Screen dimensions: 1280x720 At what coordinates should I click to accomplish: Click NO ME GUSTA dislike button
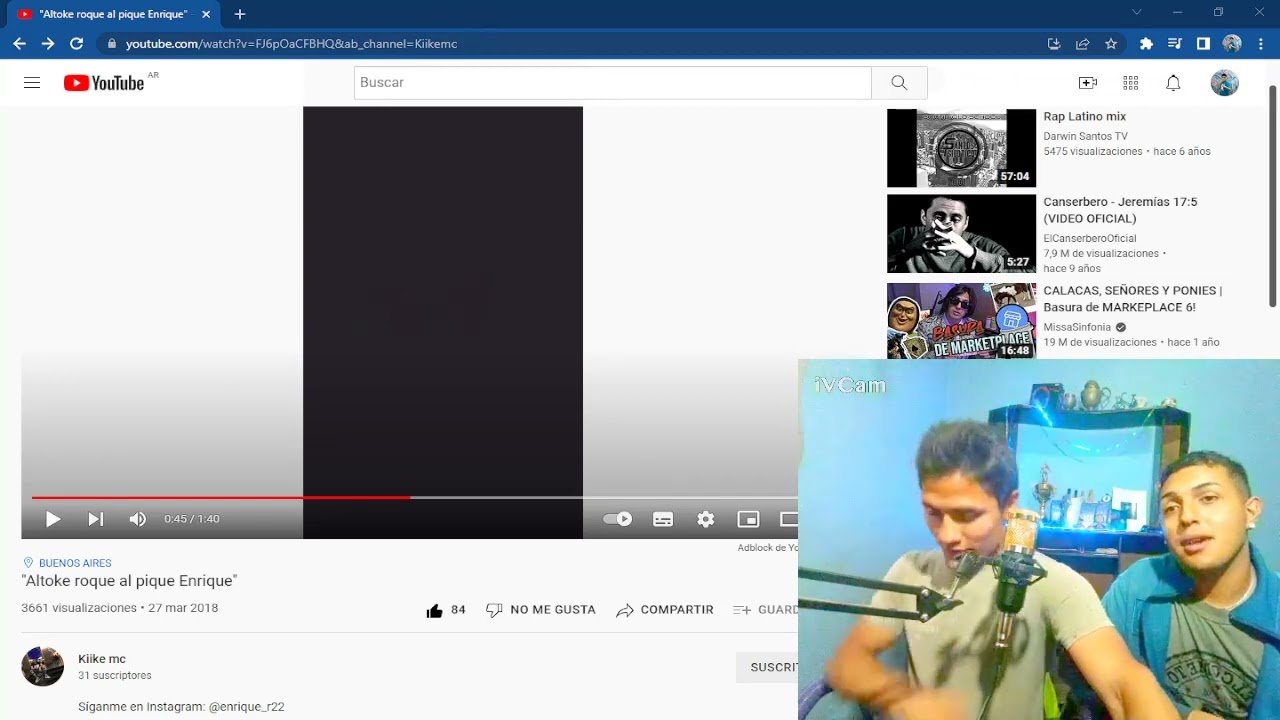pyautogui.click(x=540, y=610)
